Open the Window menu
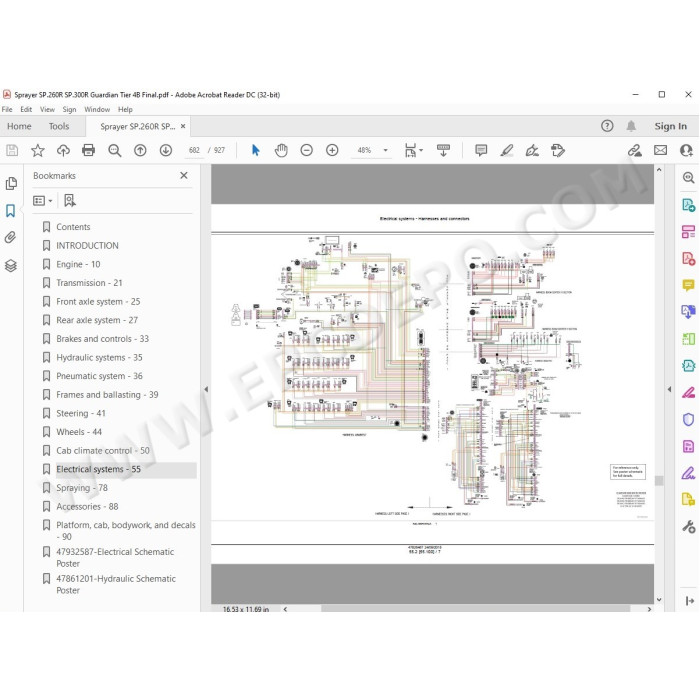Image resolution: width=700 pixels, height=700 pixels. click(x=97, y=109)
